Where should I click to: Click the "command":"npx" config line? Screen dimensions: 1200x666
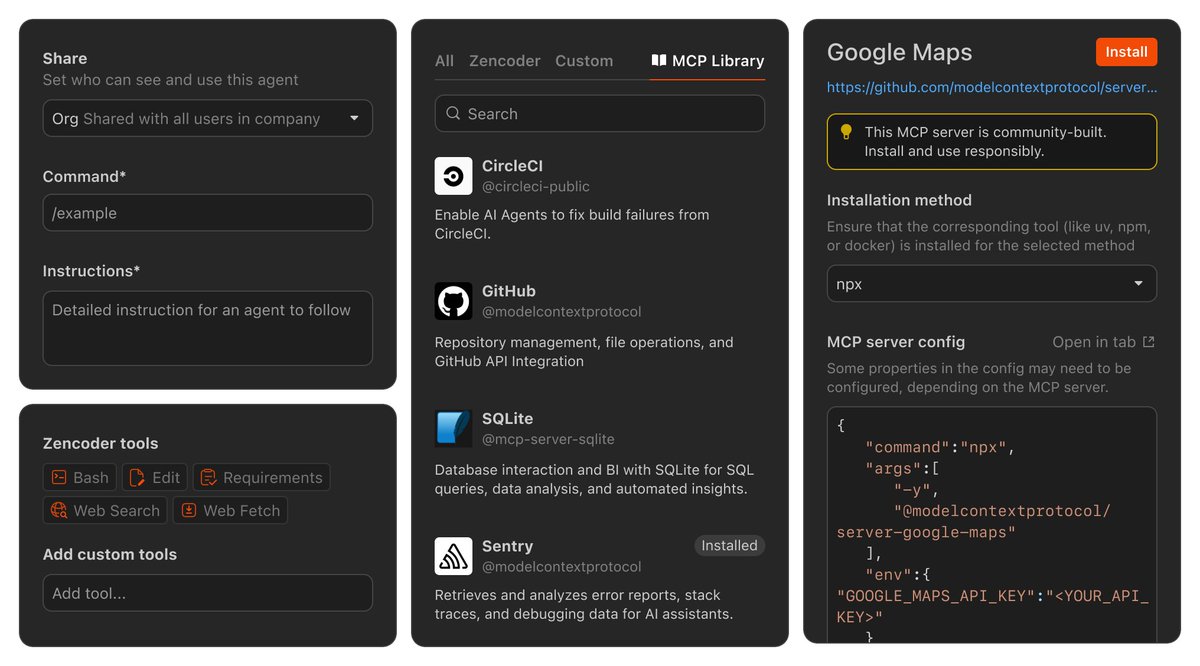pos(941,447)
